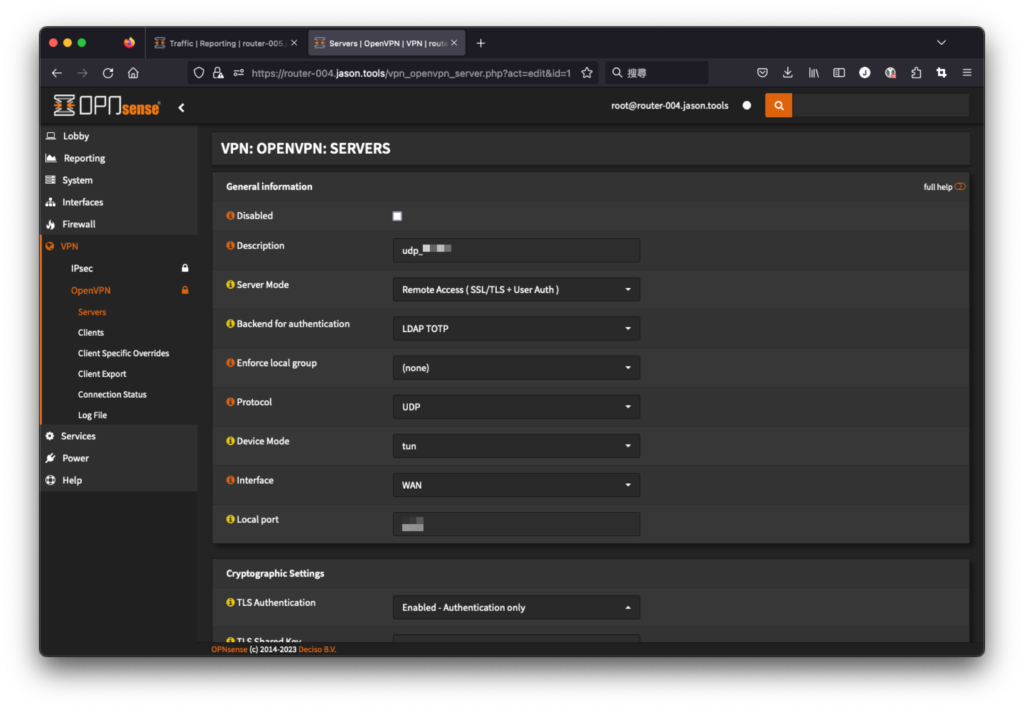The height and width of the screenshot is (709, 1024).
Task: Click the site security lock icon
Action: (218, 73)
